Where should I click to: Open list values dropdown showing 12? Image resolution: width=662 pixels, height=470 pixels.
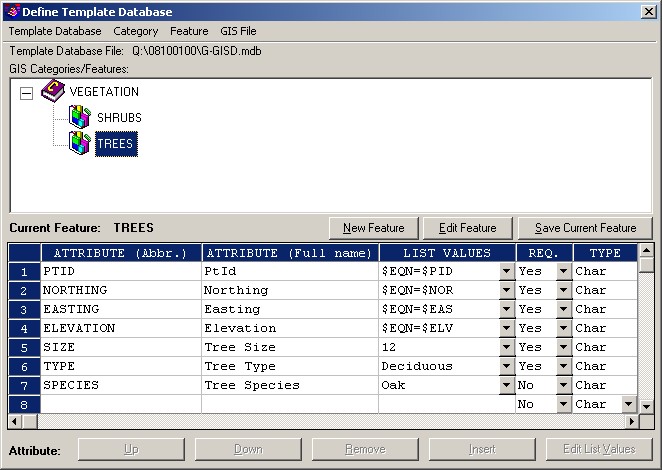(x=507, y=347)
